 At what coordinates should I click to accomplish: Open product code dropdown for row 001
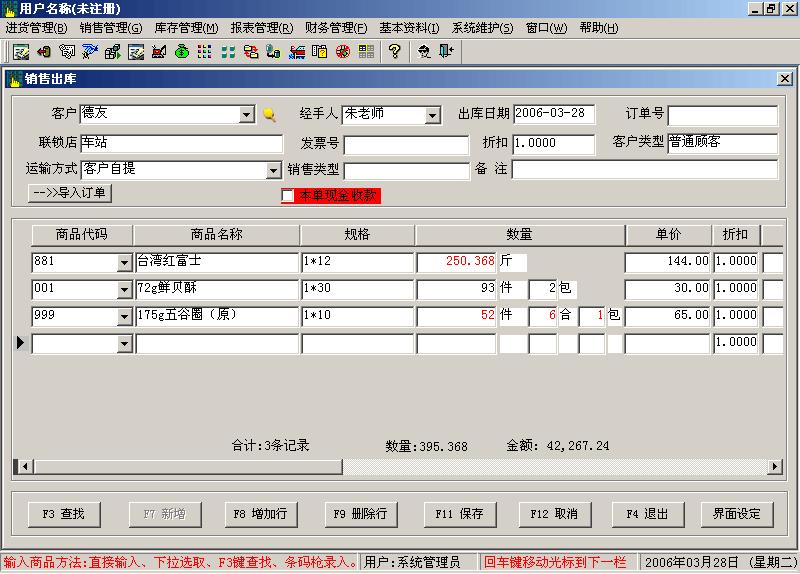[x=124, y=290]
